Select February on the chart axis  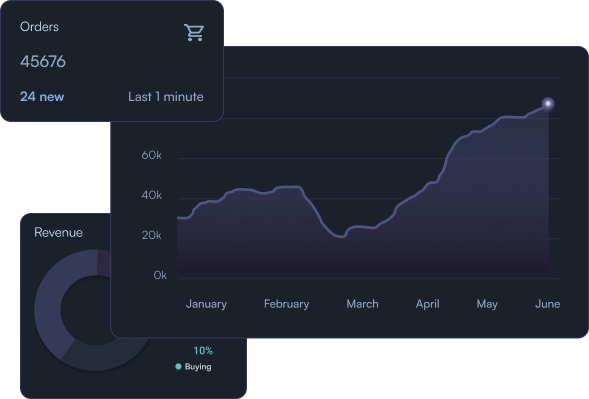pos(286,304)
